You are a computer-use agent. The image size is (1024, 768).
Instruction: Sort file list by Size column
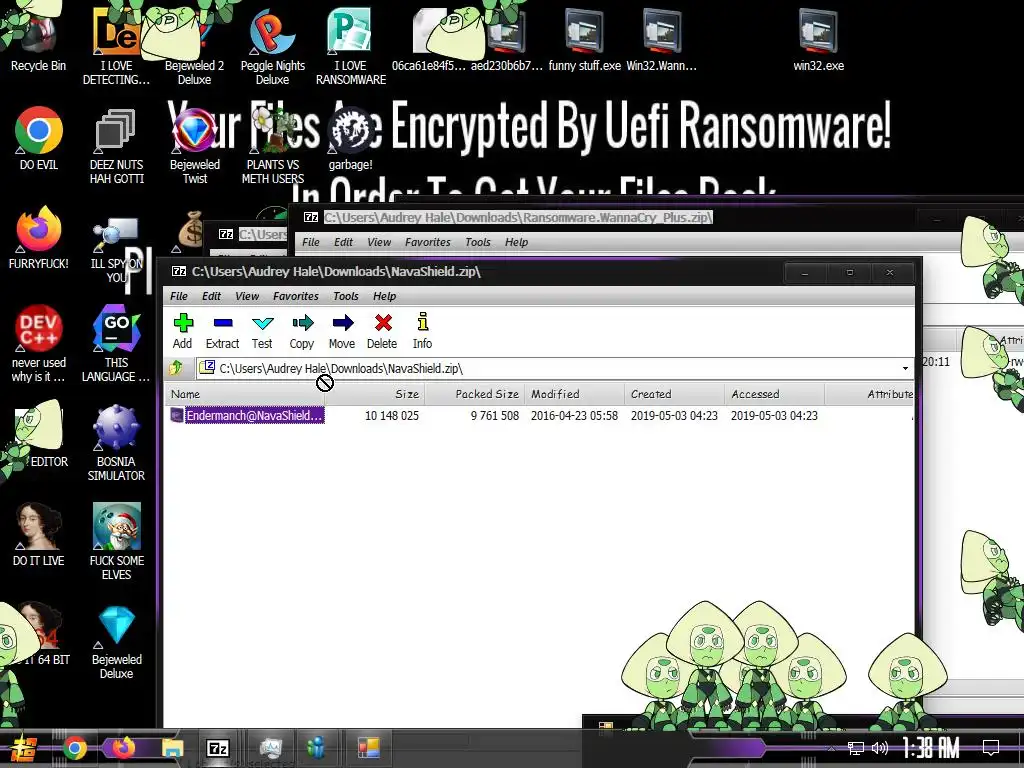pyautogui.click(x=375, y=394)
